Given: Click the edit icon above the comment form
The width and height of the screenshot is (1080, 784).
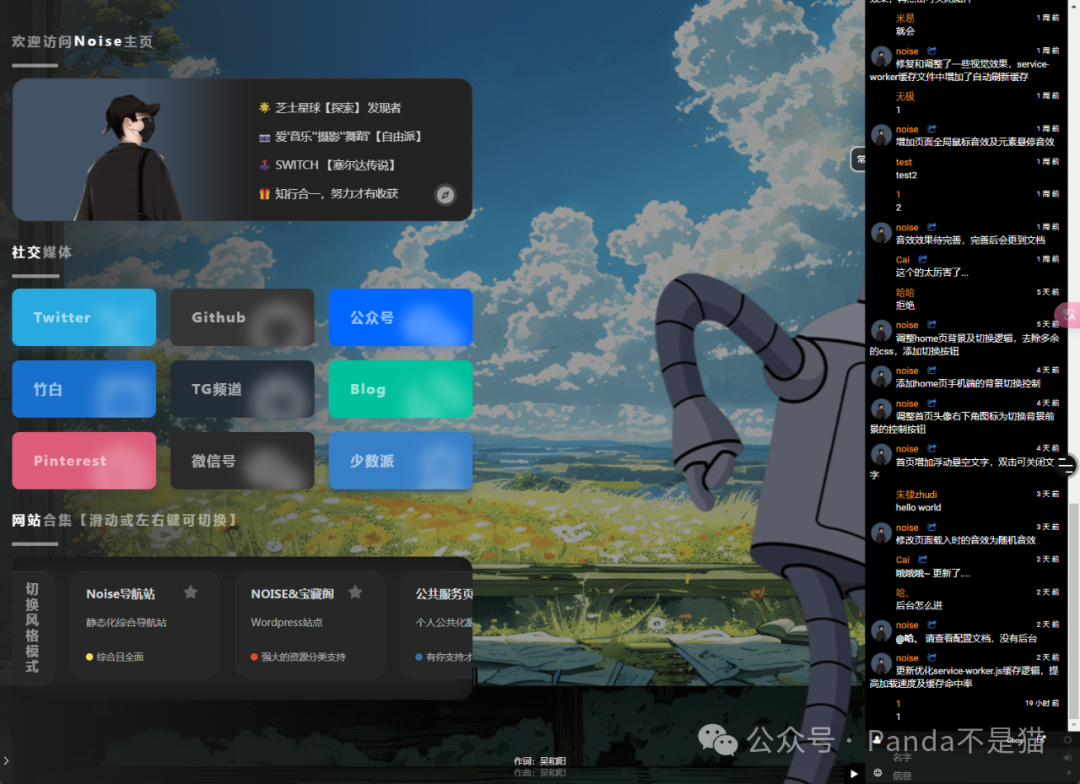Looking at the screenshot, I should click(1041, 739).
